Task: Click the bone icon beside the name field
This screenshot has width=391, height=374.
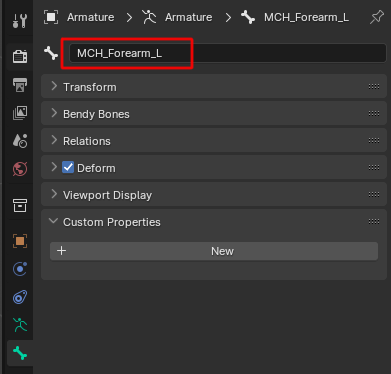Action: (51, 53)
